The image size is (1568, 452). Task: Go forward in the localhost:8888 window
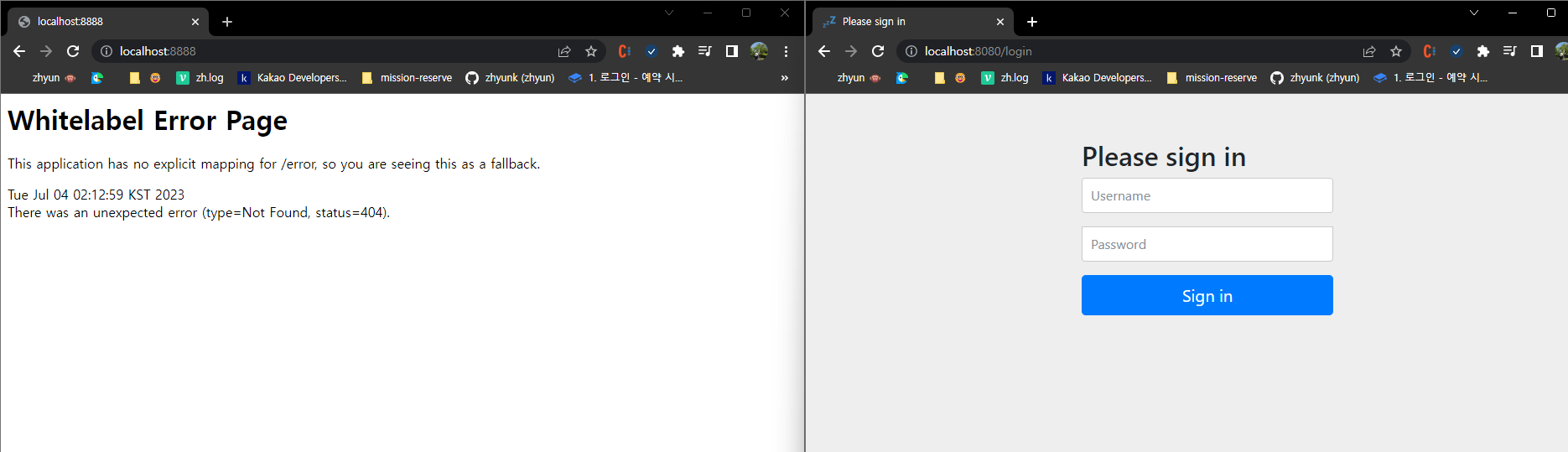(46, 51)
